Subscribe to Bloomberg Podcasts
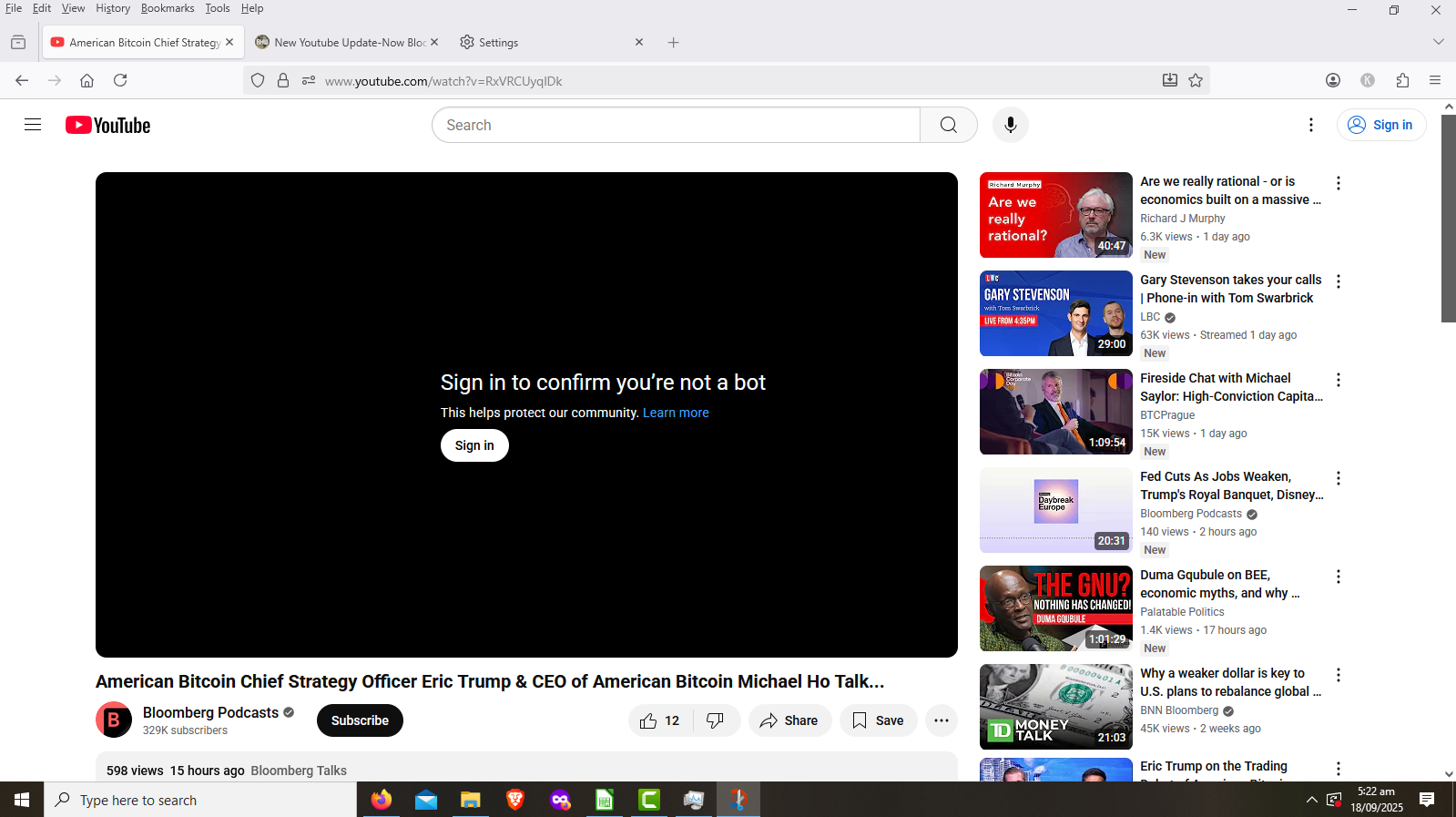This screenshot has height=817, width=1456. [360, 720]
